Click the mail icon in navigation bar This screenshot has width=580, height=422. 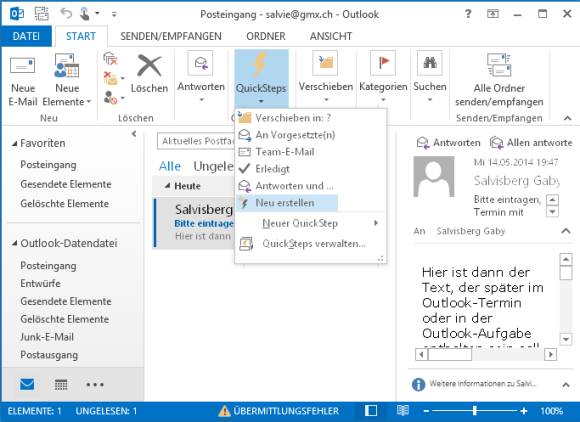point(27,384)
